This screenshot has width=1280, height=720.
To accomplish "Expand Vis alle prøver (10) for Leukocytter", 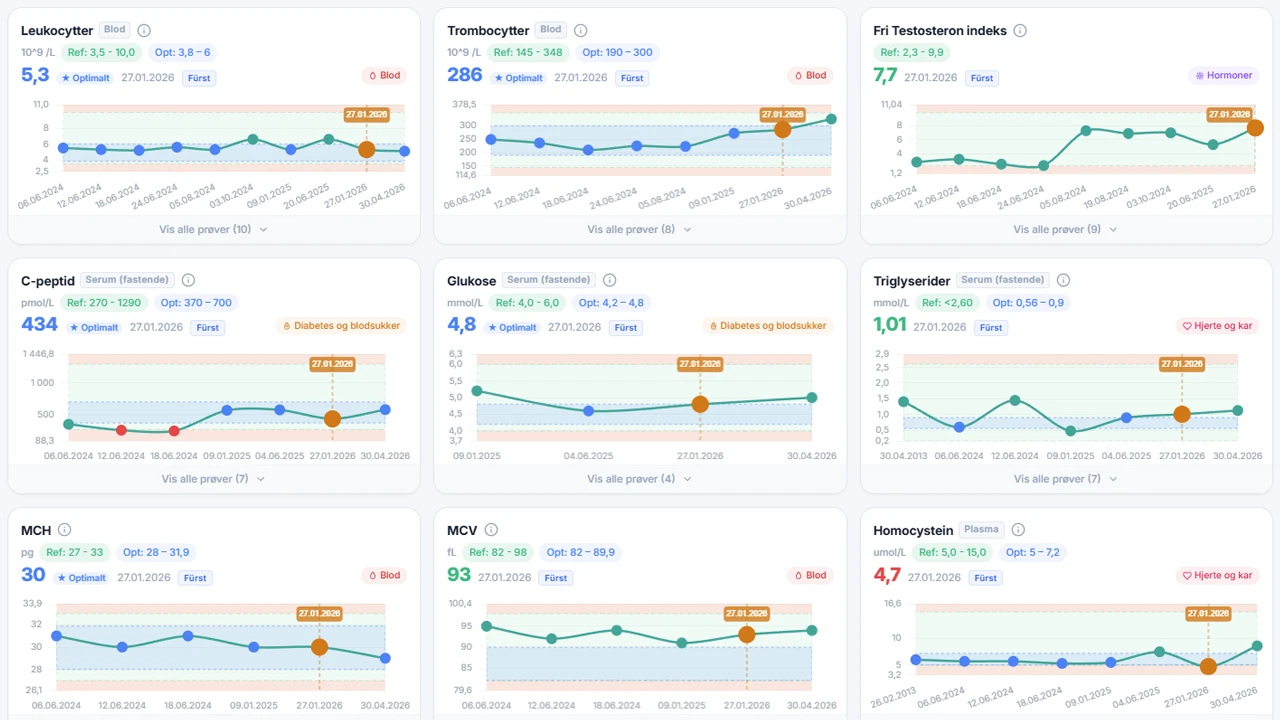I will (214, 229).
